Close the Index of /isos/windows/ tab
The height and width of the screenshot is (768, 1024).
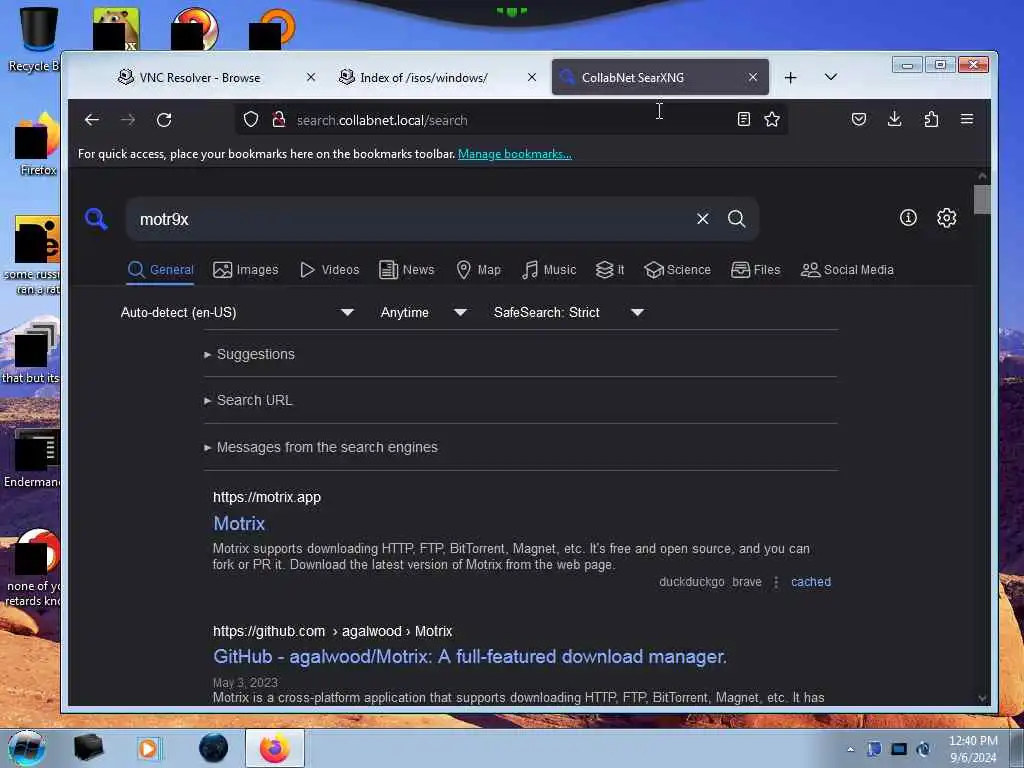[x=532, y=77]
